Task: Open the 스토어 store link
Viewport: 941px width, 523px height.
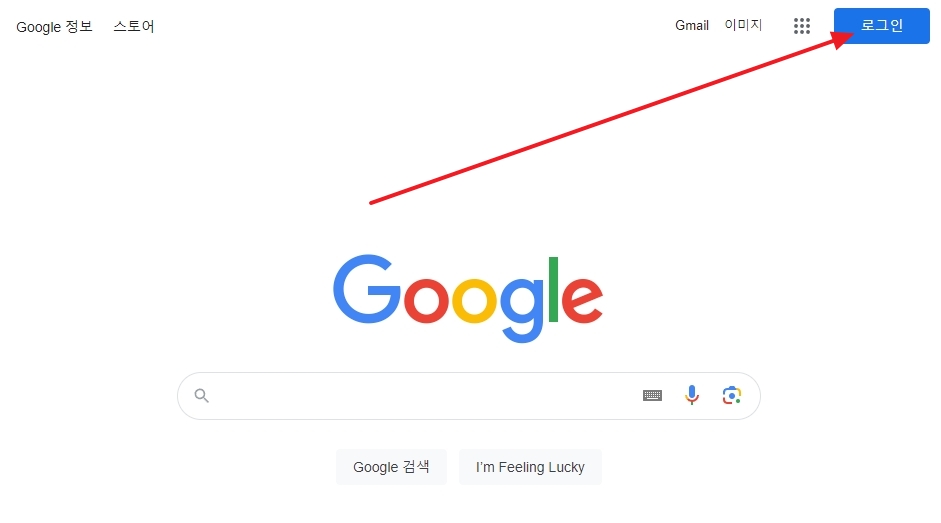Action: point(134,26)
